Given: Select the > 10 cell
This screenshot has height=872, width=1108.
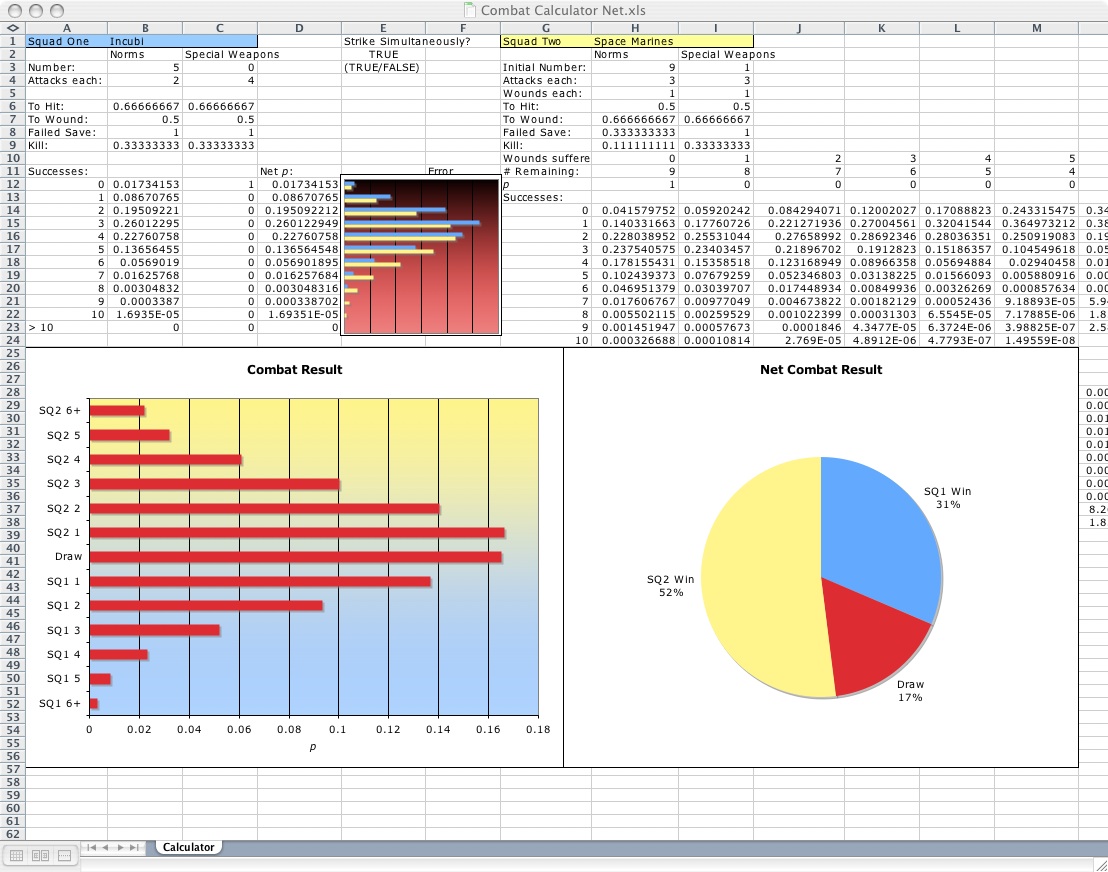Looking at the screenshot, I should click(x=66, y=327).
